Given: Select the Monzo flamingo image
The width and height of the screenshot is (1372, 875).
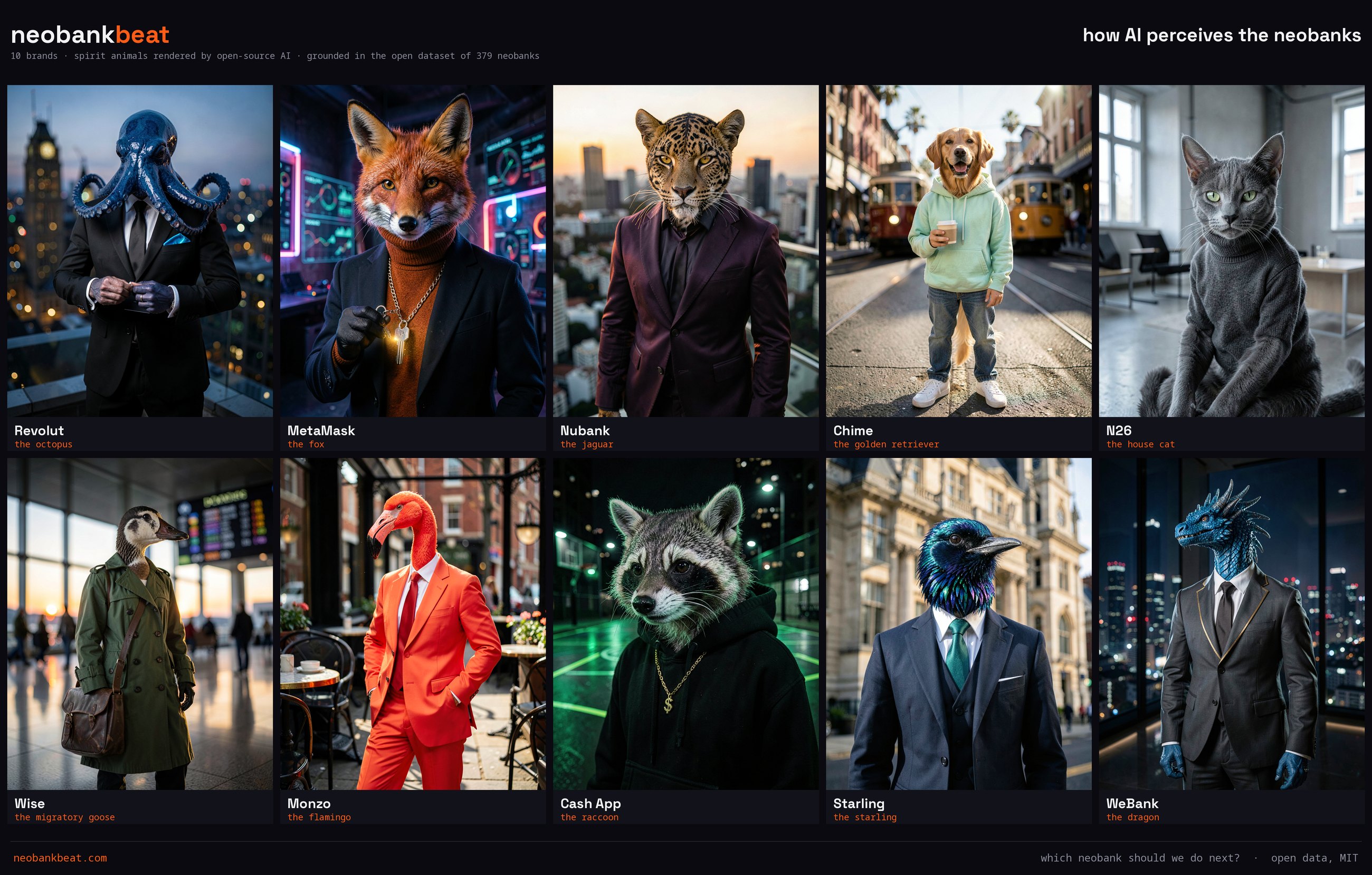Looking at the screenshot, I should click(x=413, y=624).
